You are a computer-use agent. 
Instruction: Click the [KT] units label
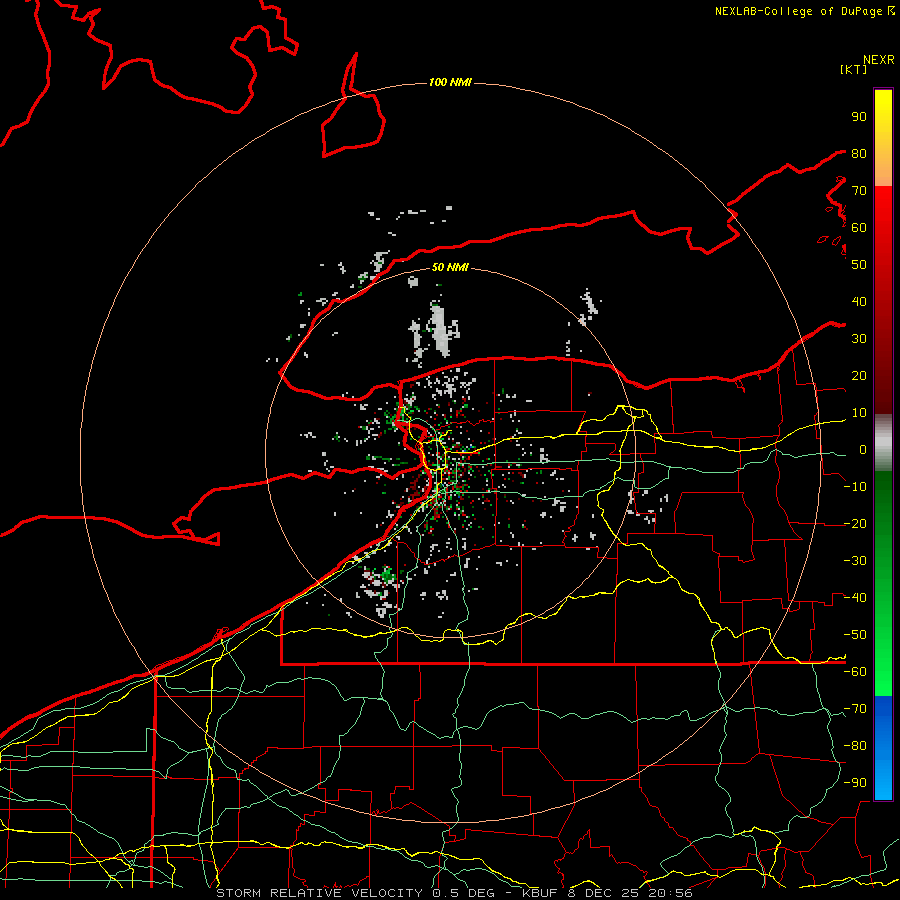pos(853,69)
